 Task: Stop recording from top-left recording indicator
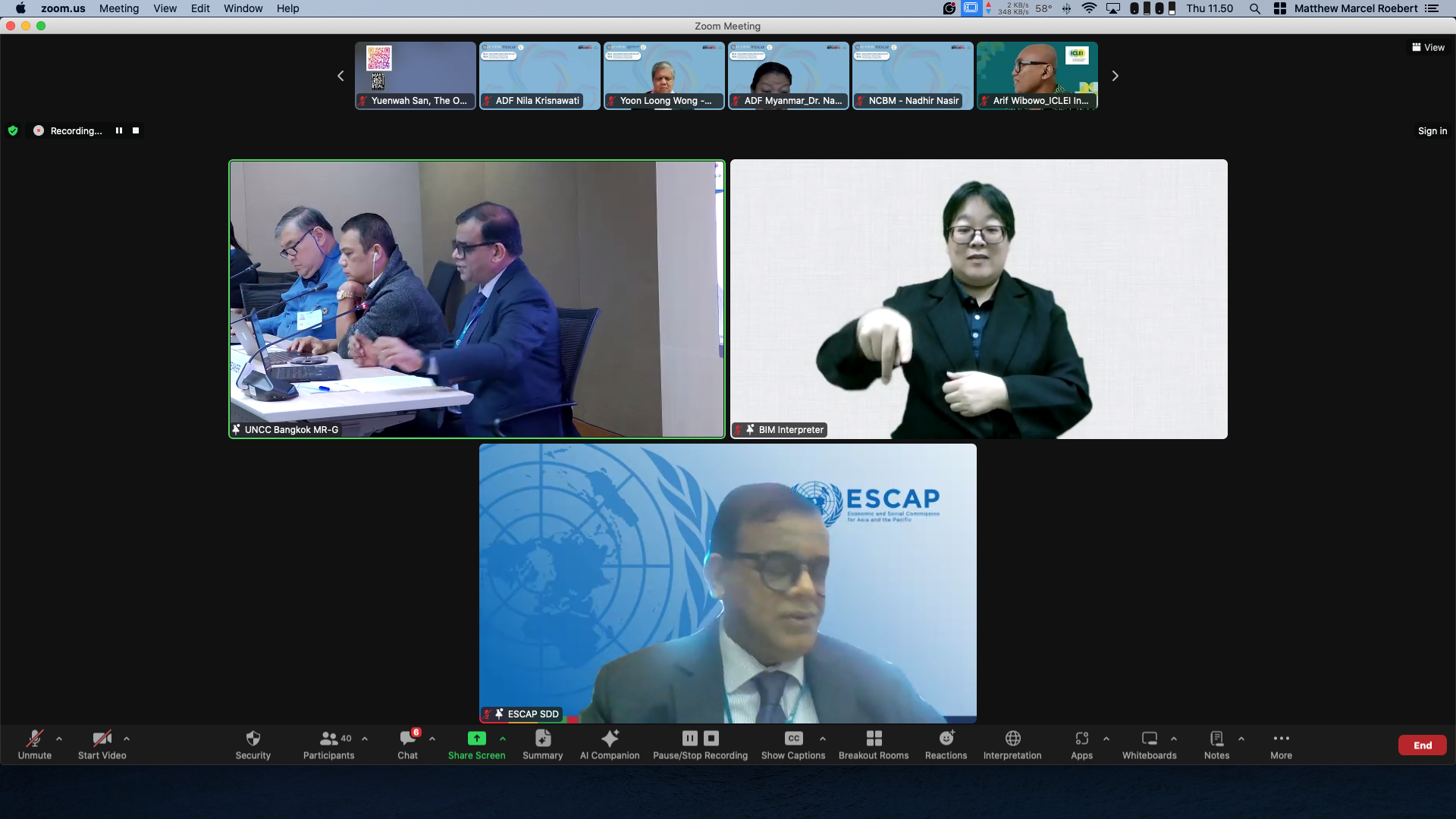coord(136,130)
